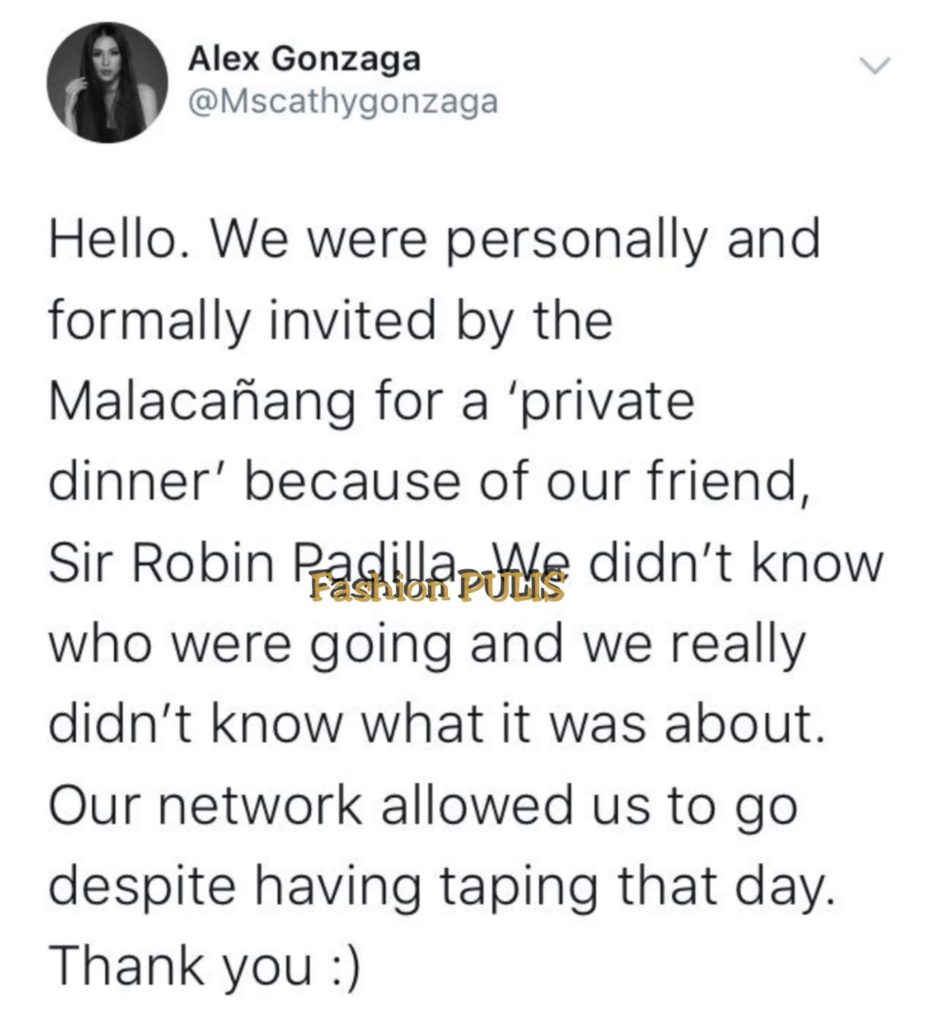Expand the tweet options chevron
The image size is (935, 1024).
(874, 65)
